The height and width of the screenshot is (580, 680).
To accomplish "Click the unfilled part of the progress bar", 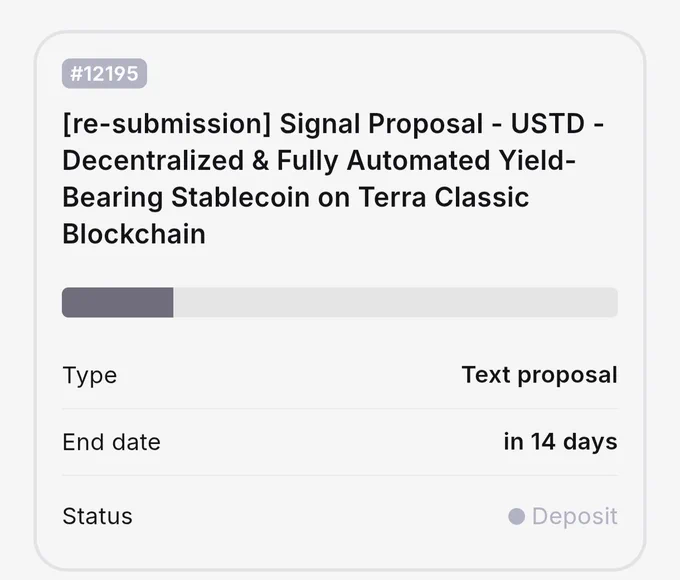I will (396, 302).
